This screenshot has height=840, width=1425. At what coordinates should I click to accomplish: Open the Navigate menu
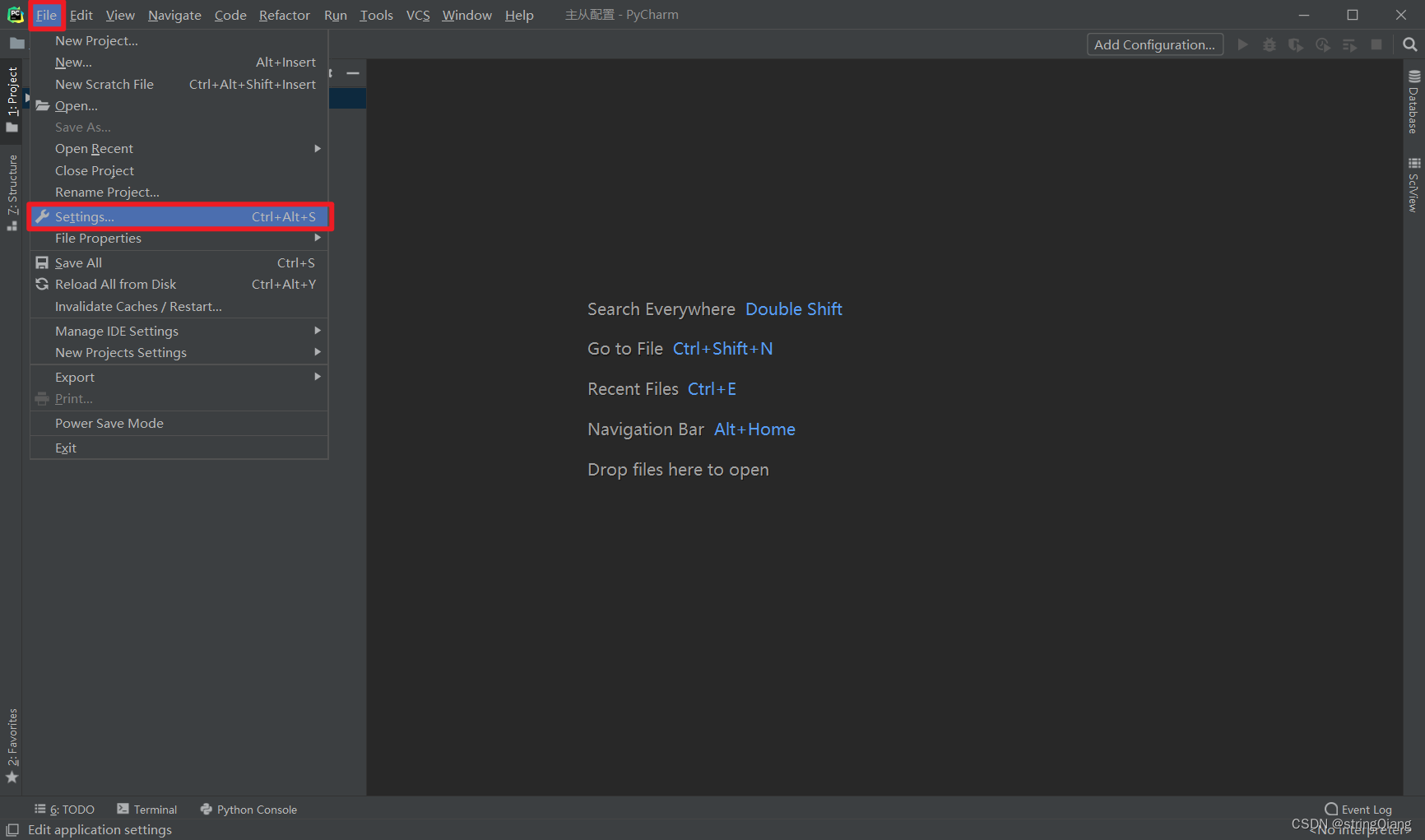pos(174,15)
